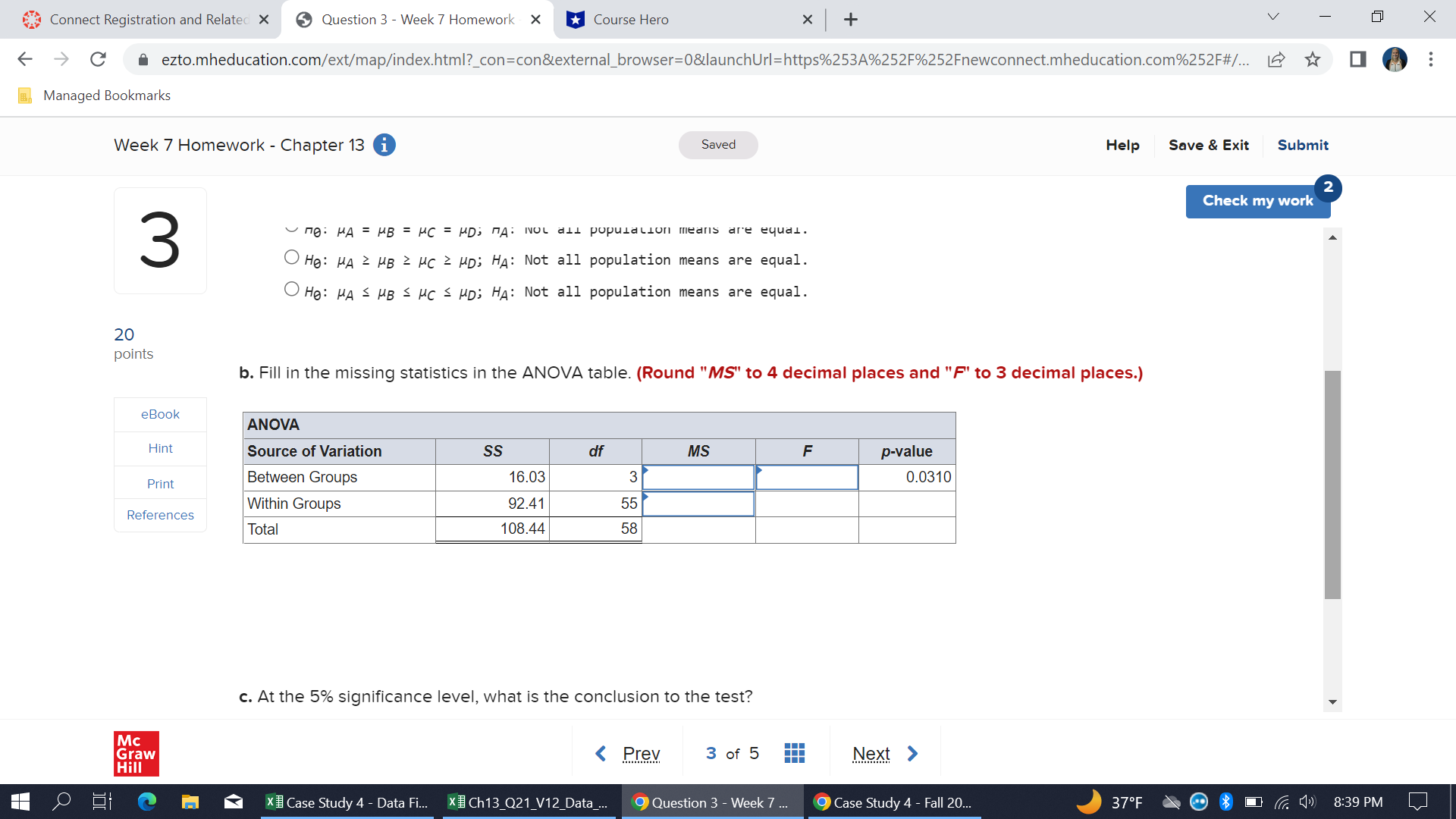The image size is (1456, 819).
Task: Select the less-than-or-equal hypothesis option
Action: click(x=291, y=290)
